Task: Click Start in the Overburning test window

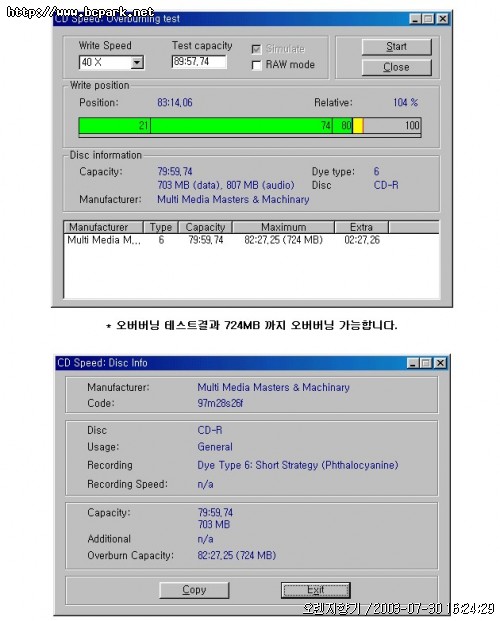Action: coord(396,47)
